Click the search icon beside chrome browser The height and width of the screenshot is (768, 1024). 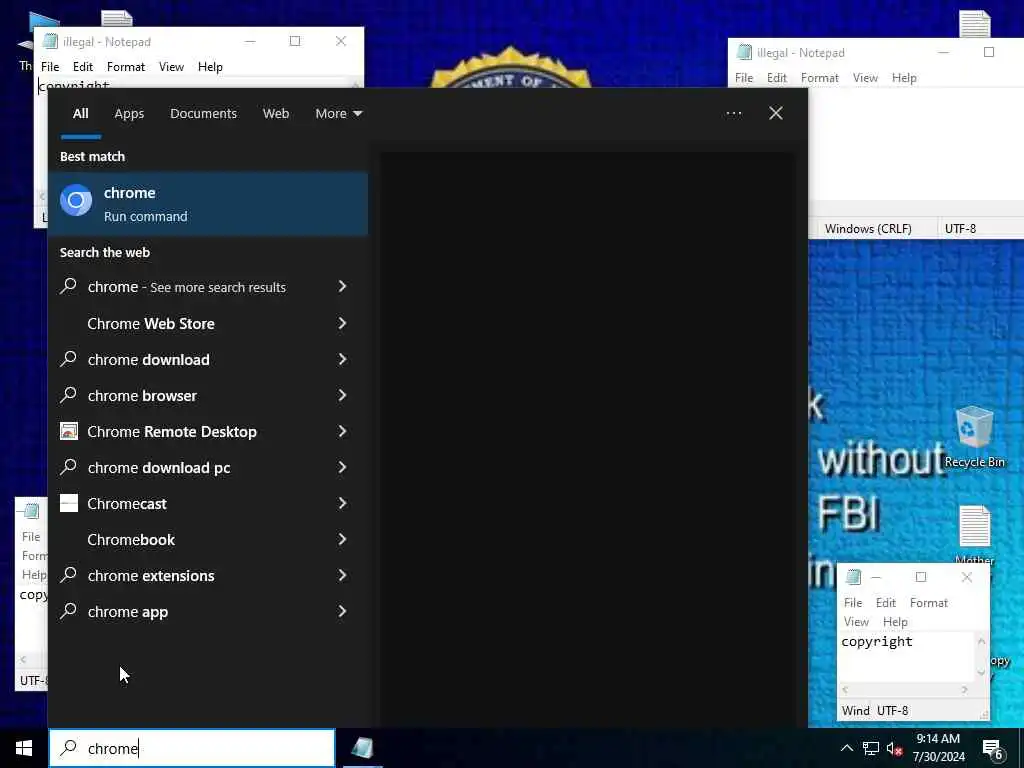click(x=69, y=395)
